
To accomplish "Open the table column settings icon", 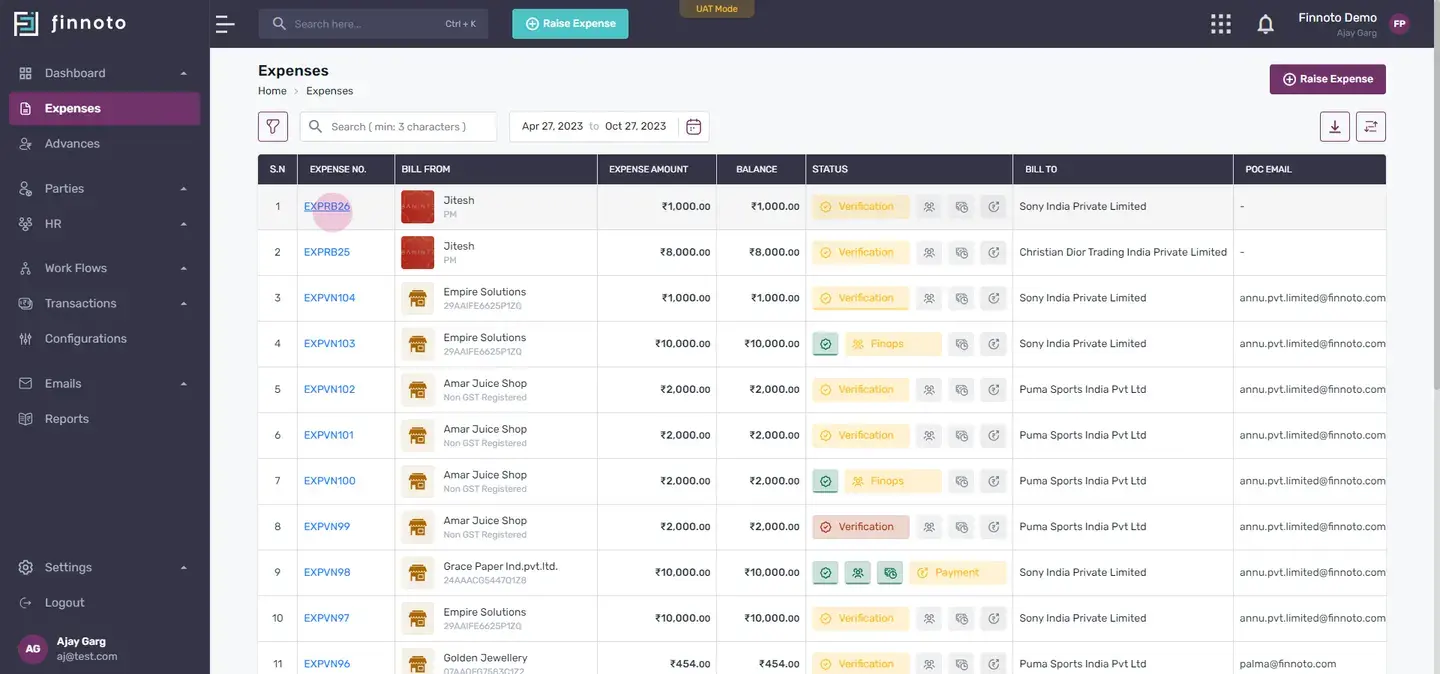I will coord(1371,127).
